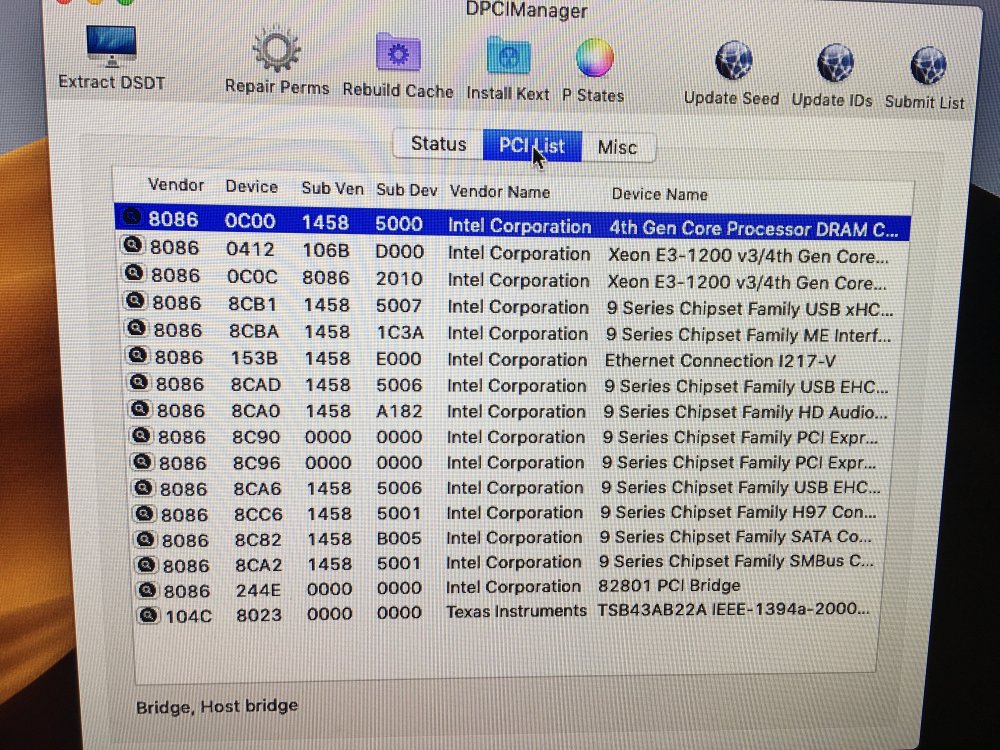Screen dimensions: 1000x750
Task: Sort by the Vendor column header
Action: [x=175, y=185]
